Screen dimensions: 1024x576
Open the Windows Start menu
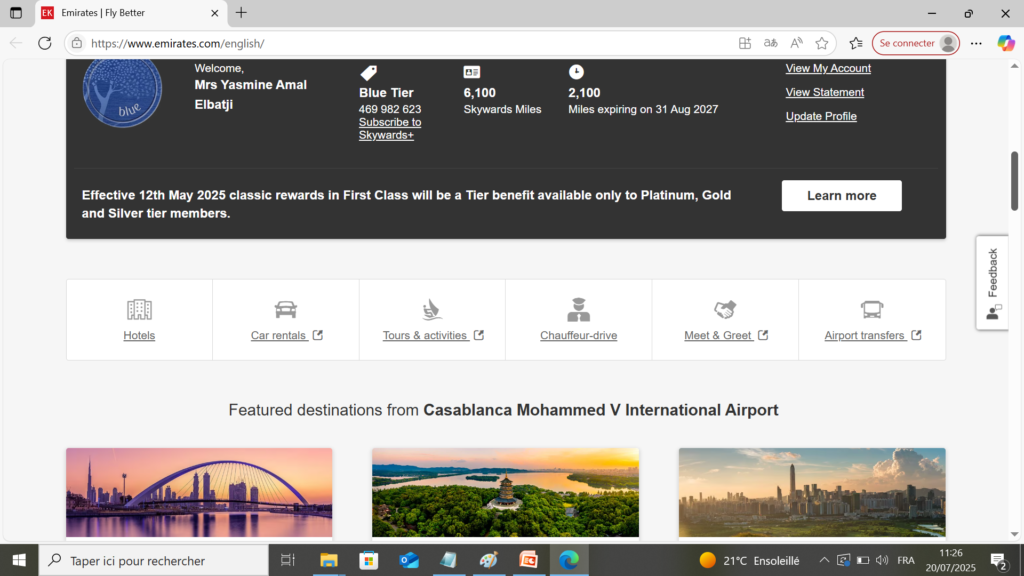pyautogui.click(x=19, y=560)
